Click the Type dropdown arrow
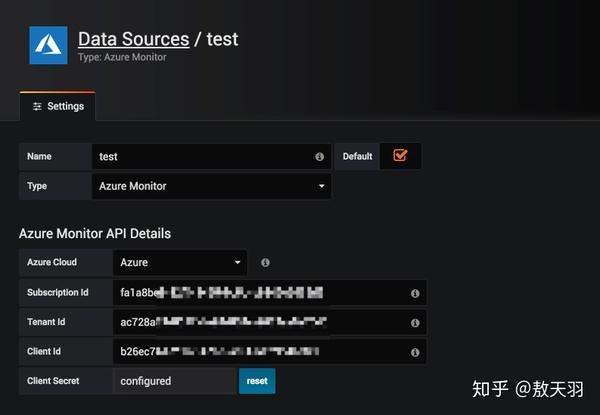 pos(321,186)
